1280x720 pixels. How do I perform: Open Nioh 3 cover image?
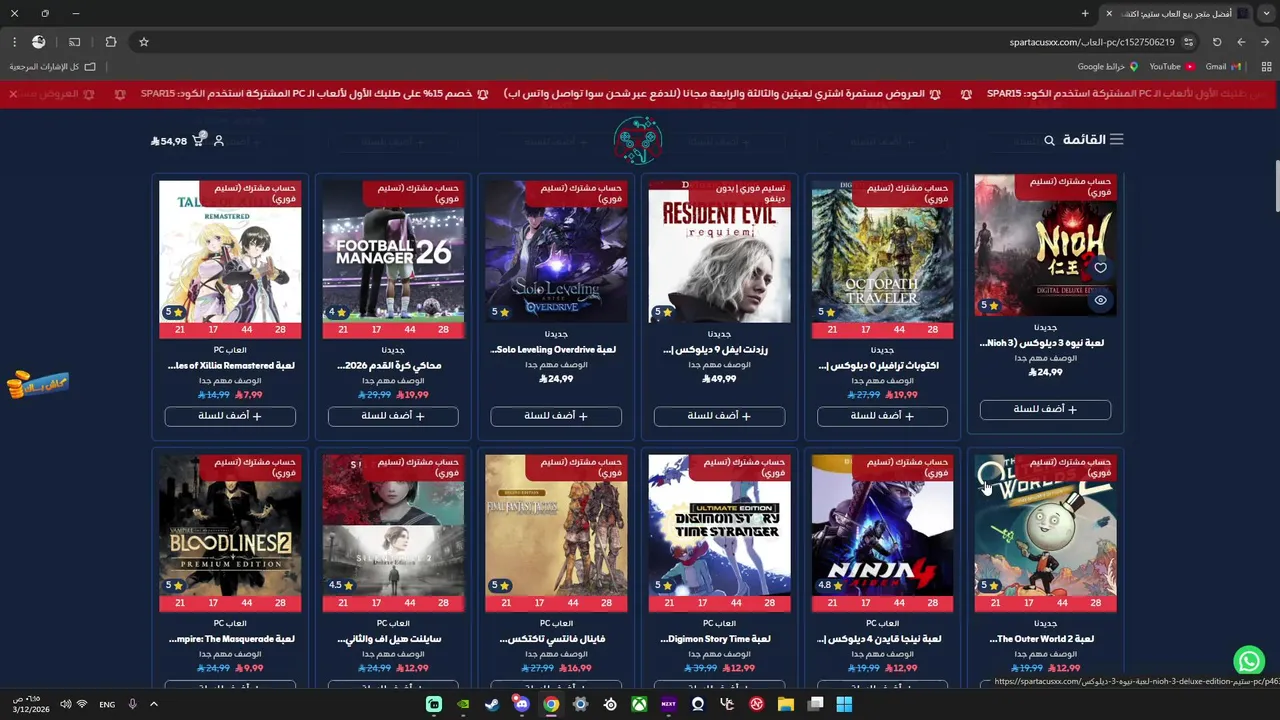1045,245
